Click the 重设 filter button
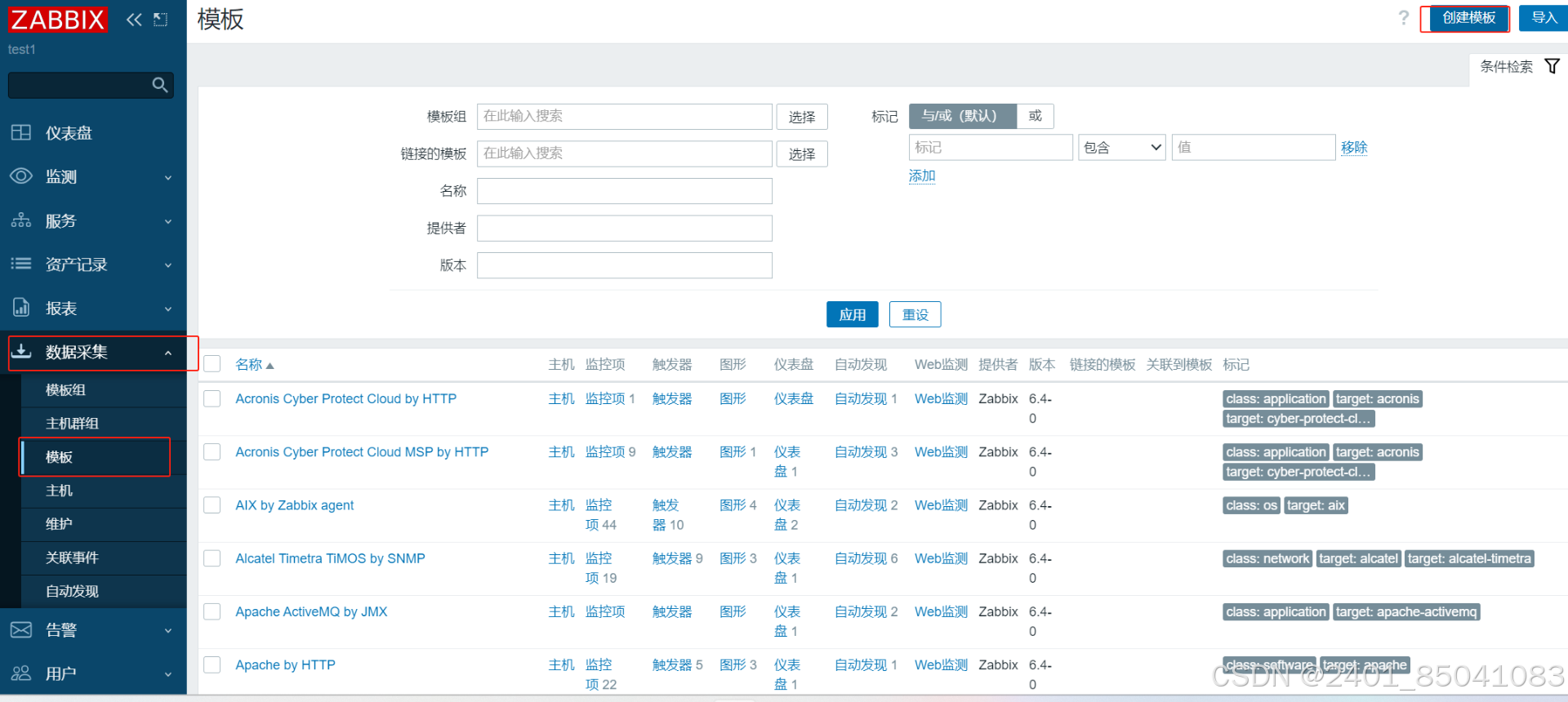The height and width of the screenshot is (702, 1568). (x=915, y=314)
